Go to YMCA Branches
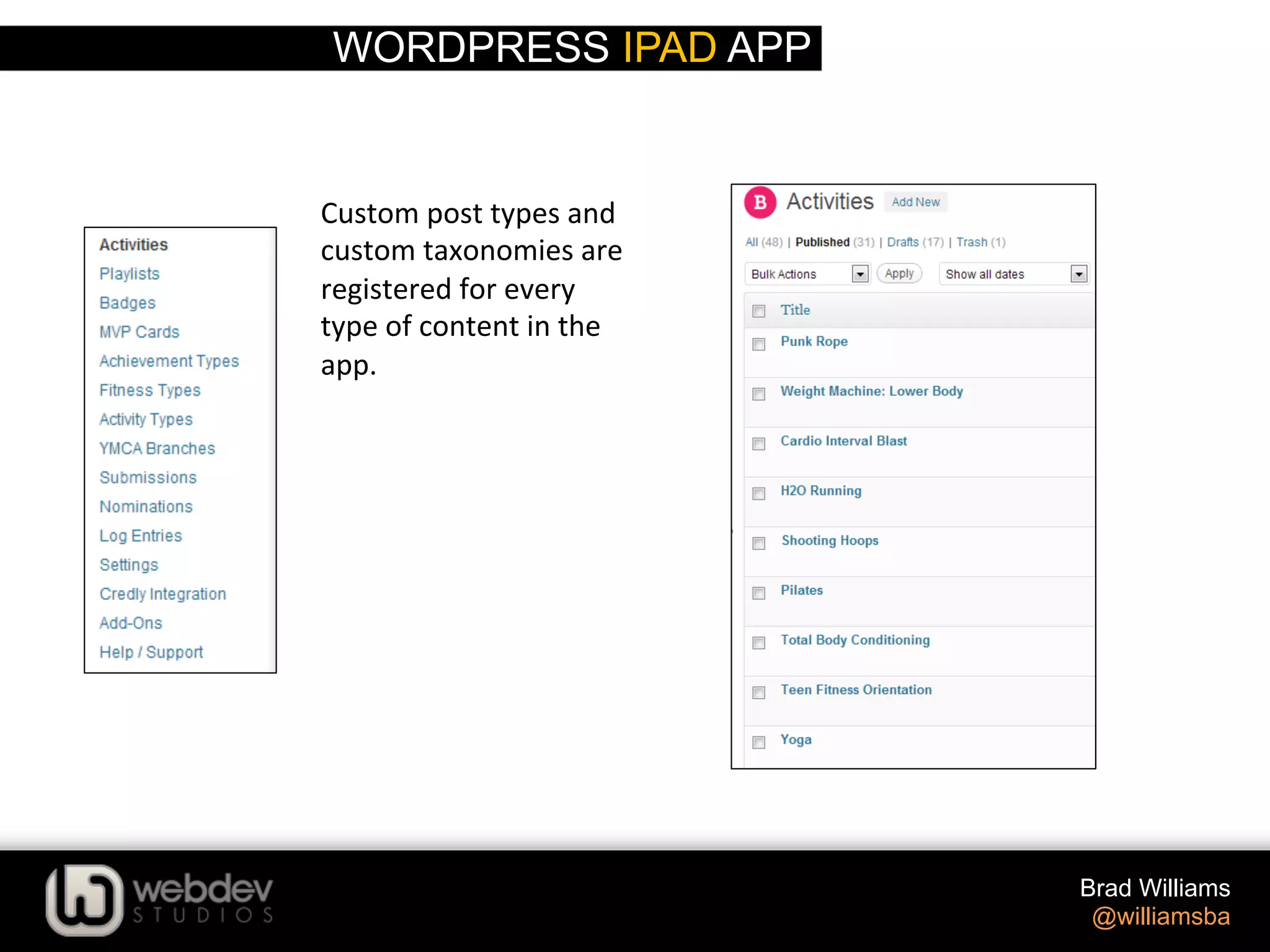This screenshot has height=952, width=1270. (x=158, y=449)
